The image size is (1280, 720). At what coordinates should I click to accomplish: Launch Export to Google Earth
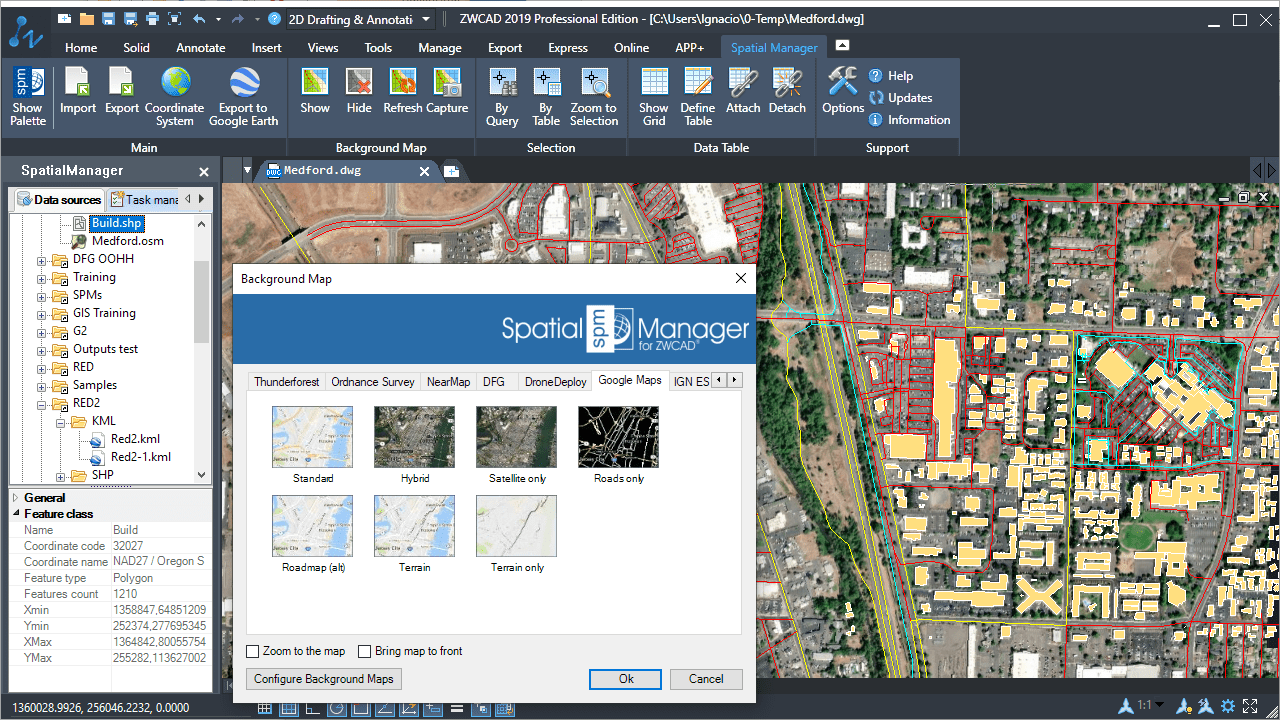click(x=243, y=97)
